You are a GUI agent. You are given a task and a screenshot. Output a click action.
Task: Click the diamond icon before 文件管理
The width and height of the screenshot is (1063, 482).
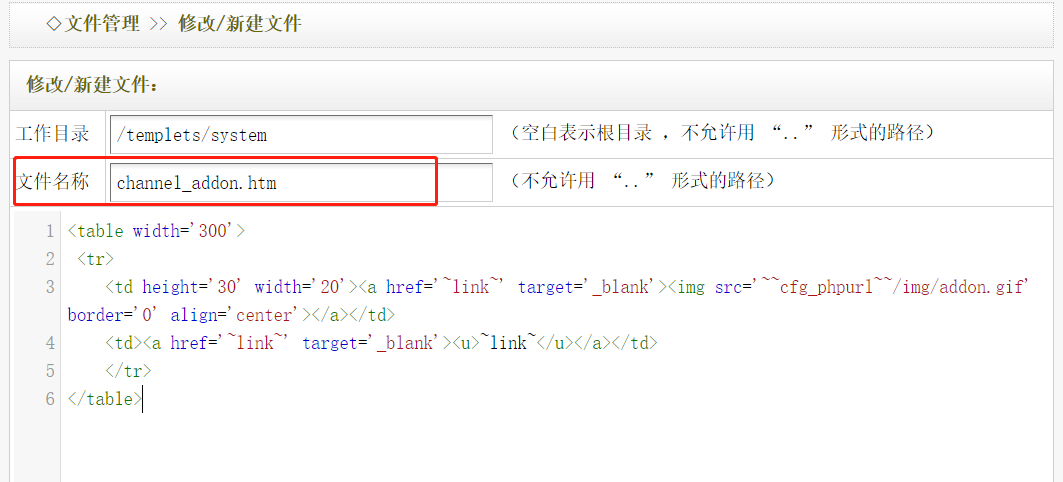pos(53,24)
